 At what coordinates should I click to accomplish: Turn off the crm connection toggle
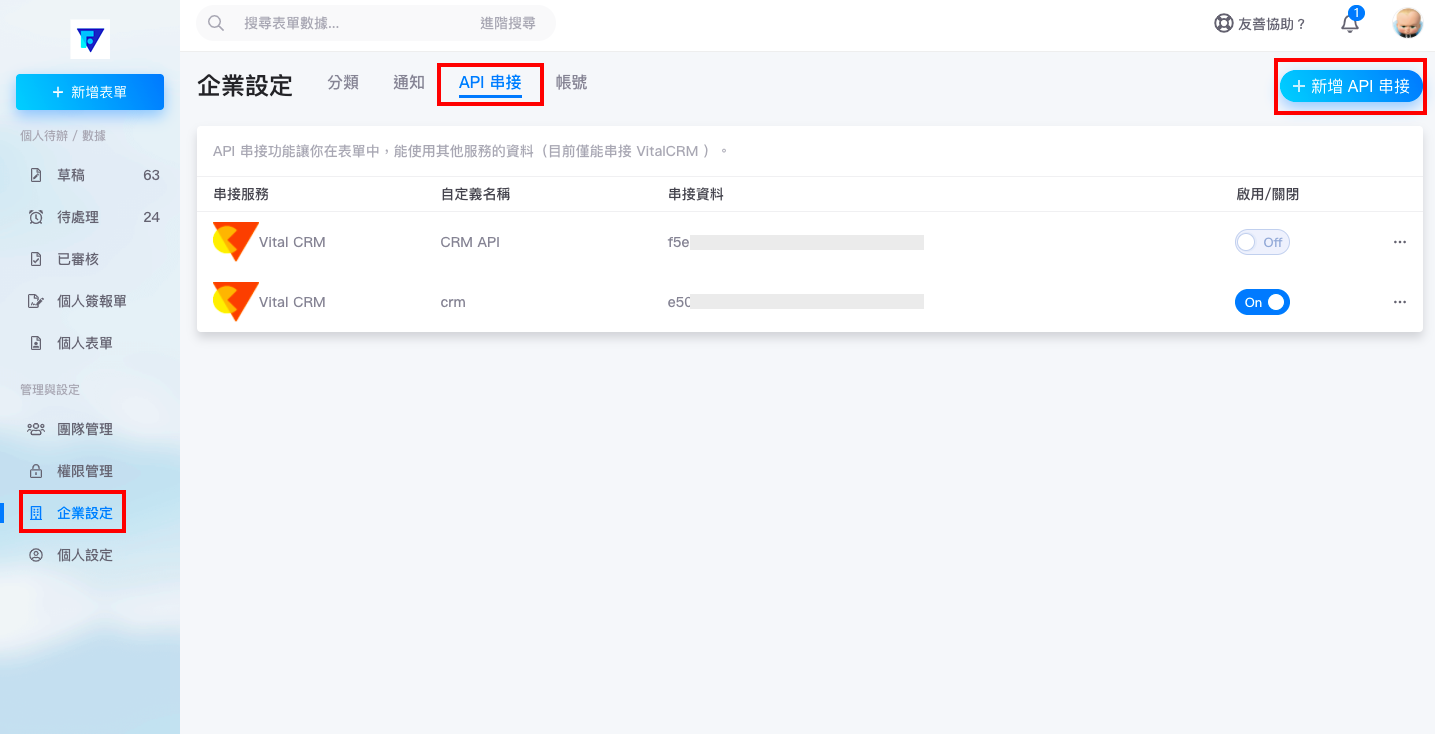[1262, 302]
